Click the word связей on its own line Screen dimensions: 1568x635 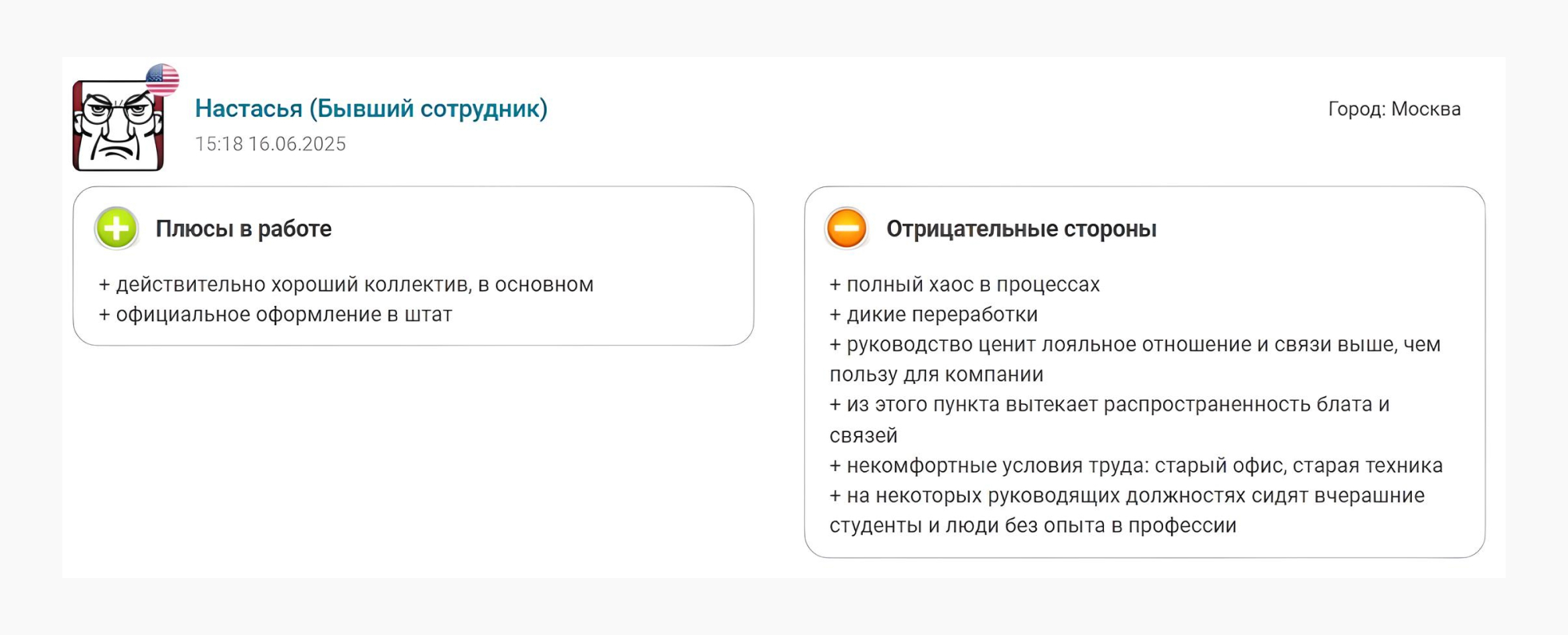[x=864, y=435]
